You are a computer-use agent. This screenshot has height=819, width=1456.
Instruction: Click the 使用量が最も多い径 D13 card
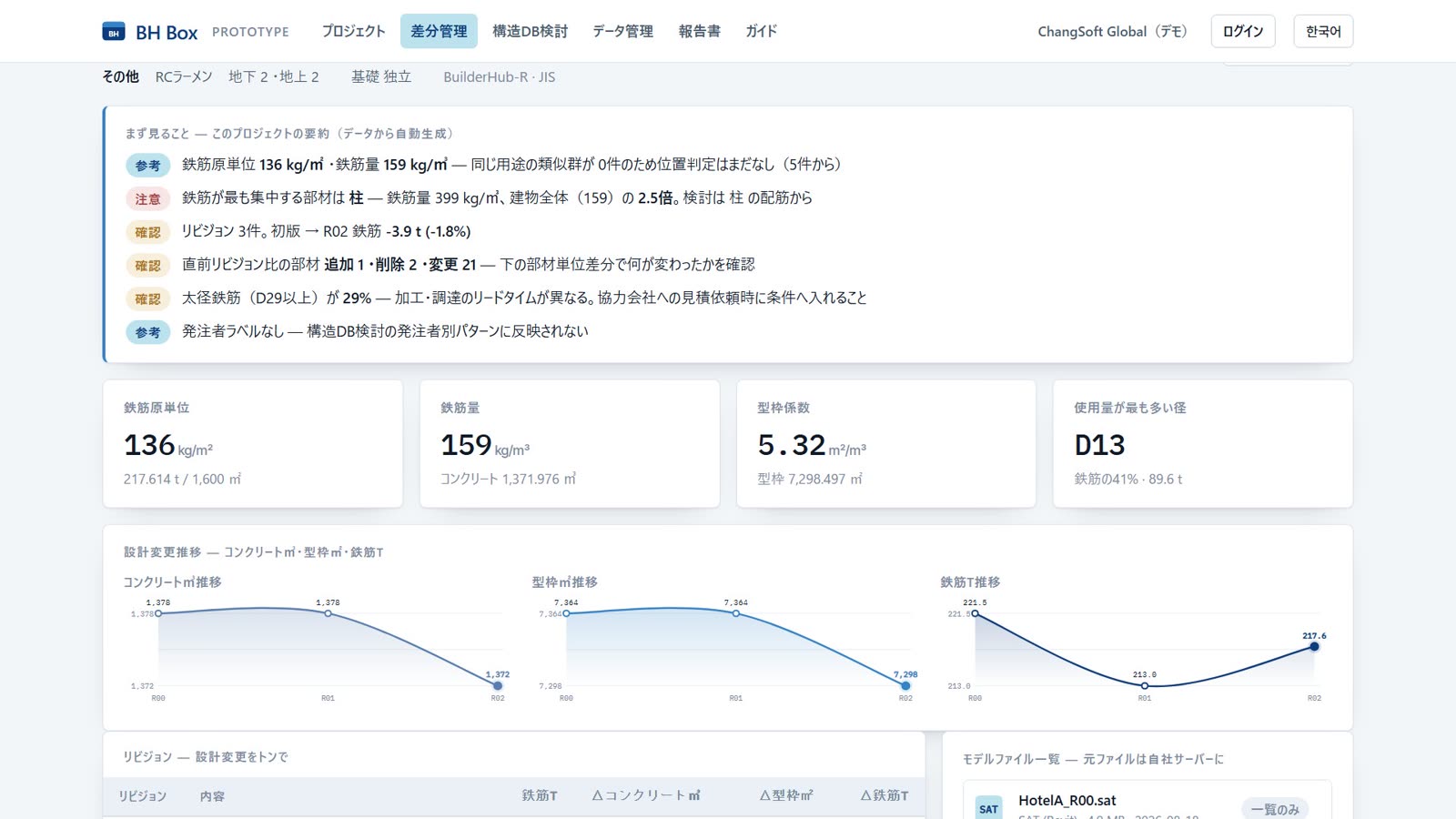pos(1203,443)
